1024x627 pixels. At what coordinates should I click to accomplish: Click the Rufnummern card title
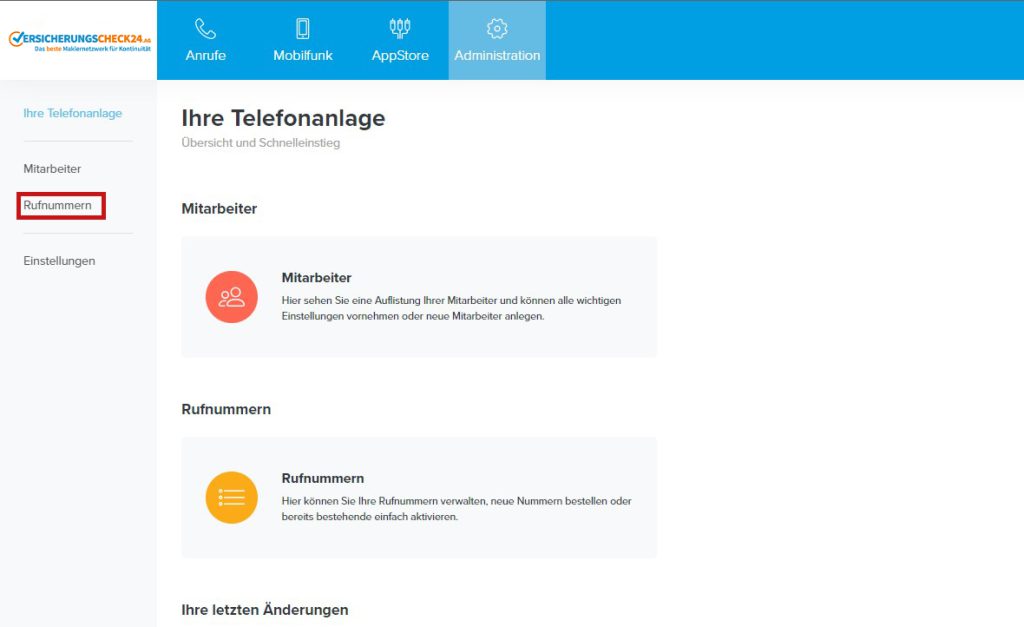[323, 478]
